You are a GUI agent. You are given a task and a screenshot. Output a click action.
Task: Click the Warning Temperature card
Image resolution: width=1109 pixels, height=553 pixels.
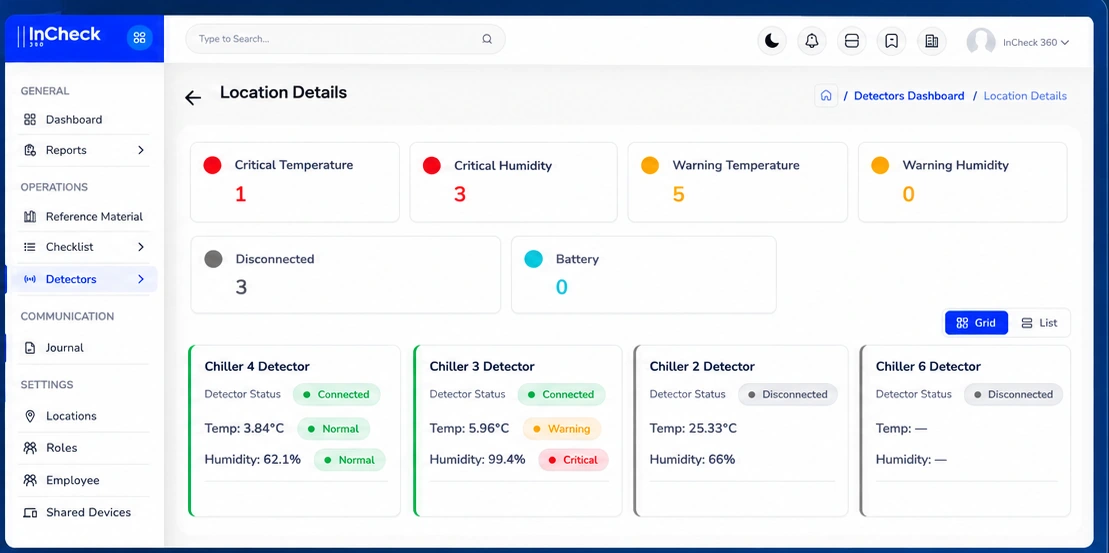coord(738,182)
